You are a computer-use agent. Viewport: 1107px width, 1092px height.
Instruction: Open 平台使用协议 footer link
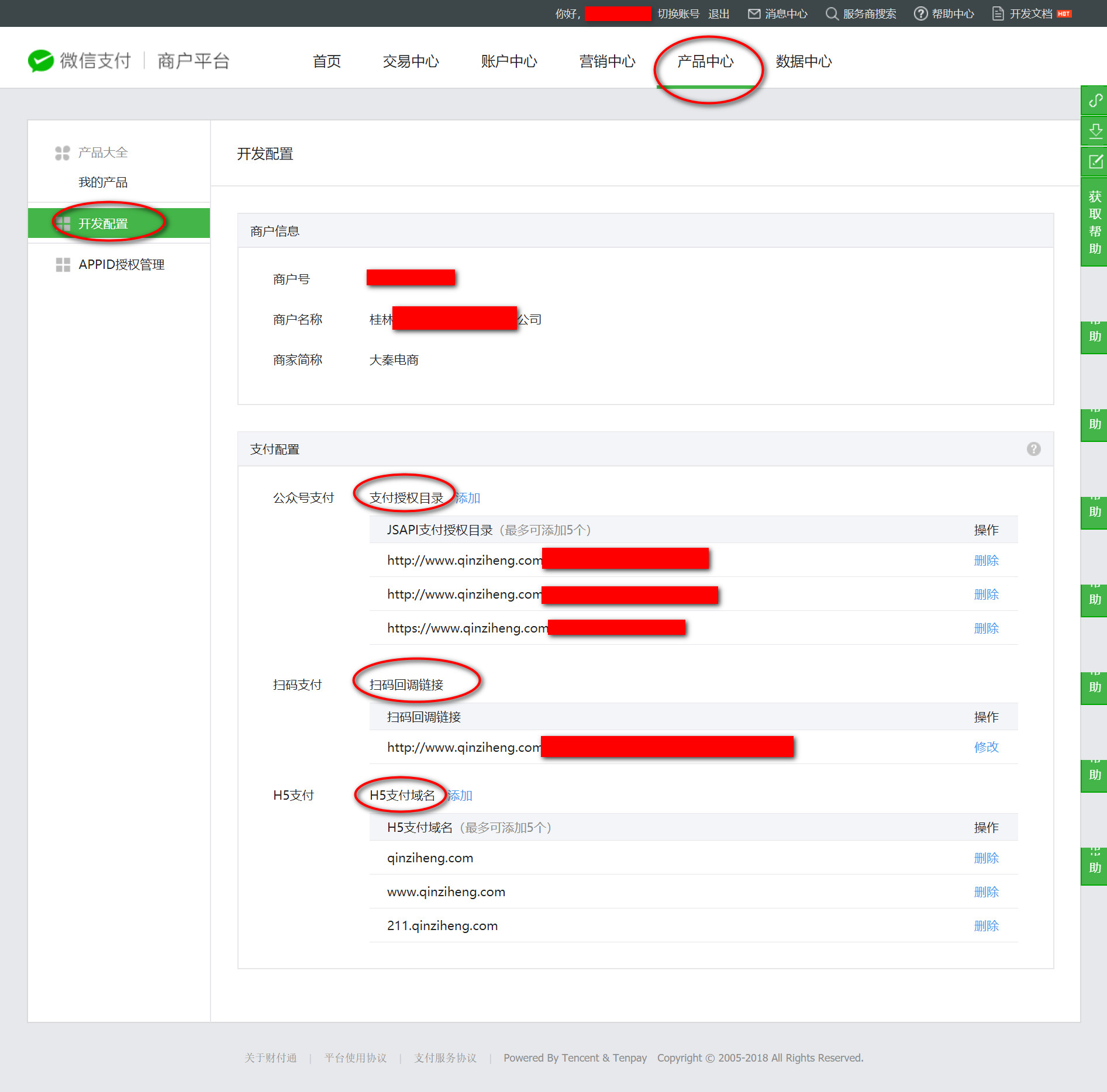(356, 1058)
